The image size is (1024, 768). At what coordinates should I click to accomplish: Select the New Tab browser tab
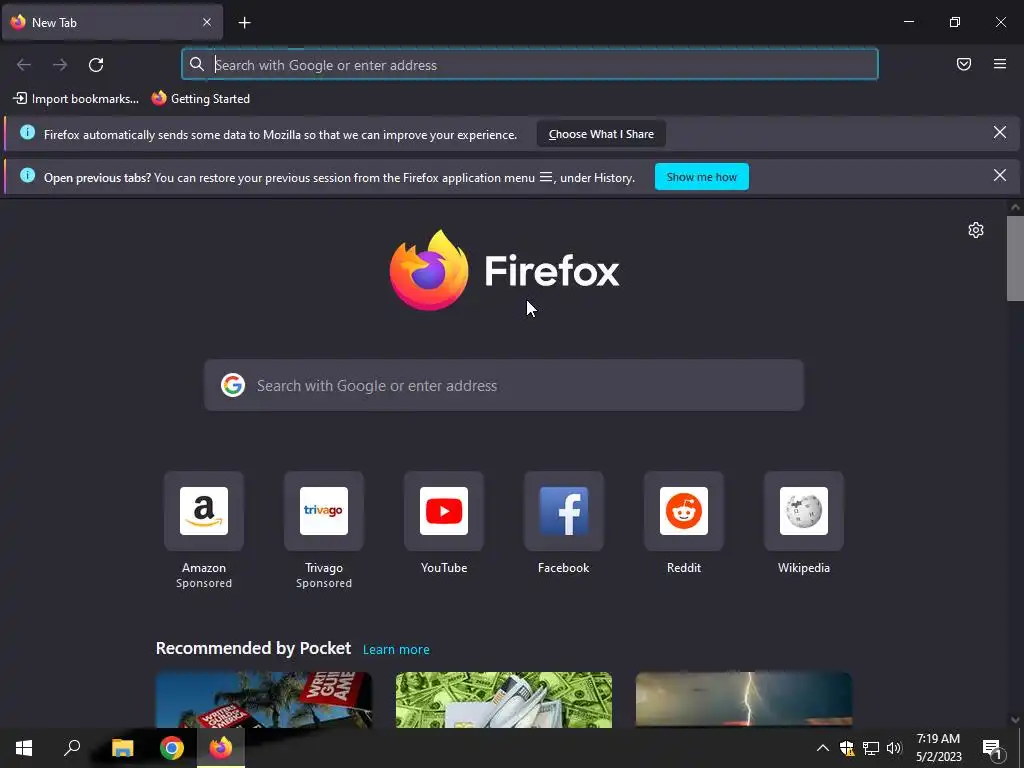pos(112,22)
